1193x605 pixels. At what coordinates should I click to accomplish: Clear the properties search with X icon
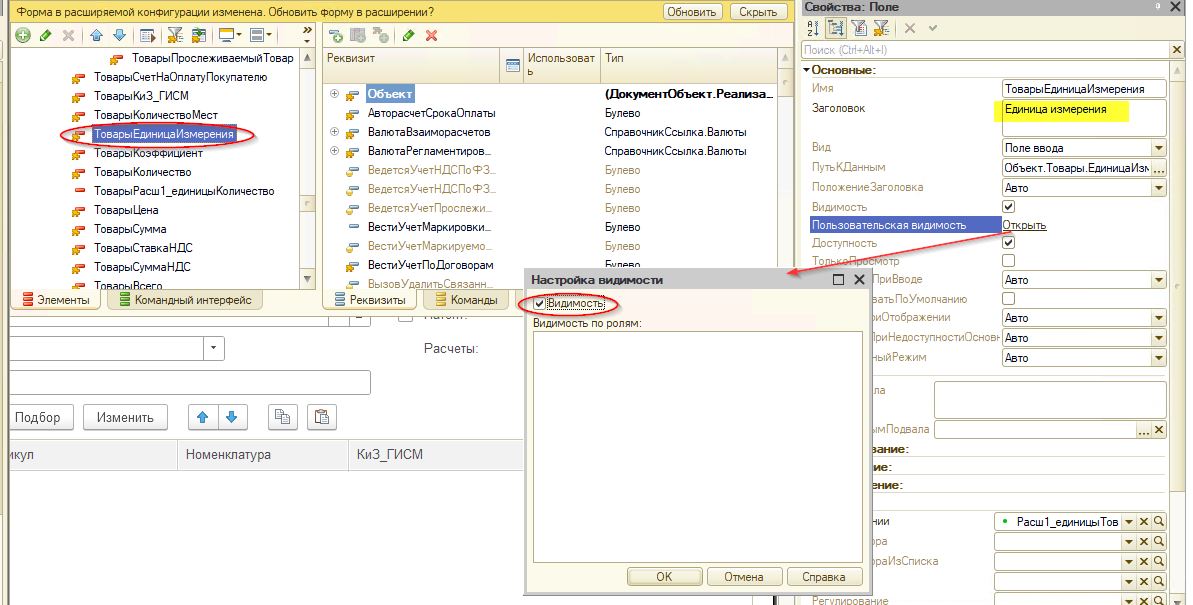[1177, 49]
